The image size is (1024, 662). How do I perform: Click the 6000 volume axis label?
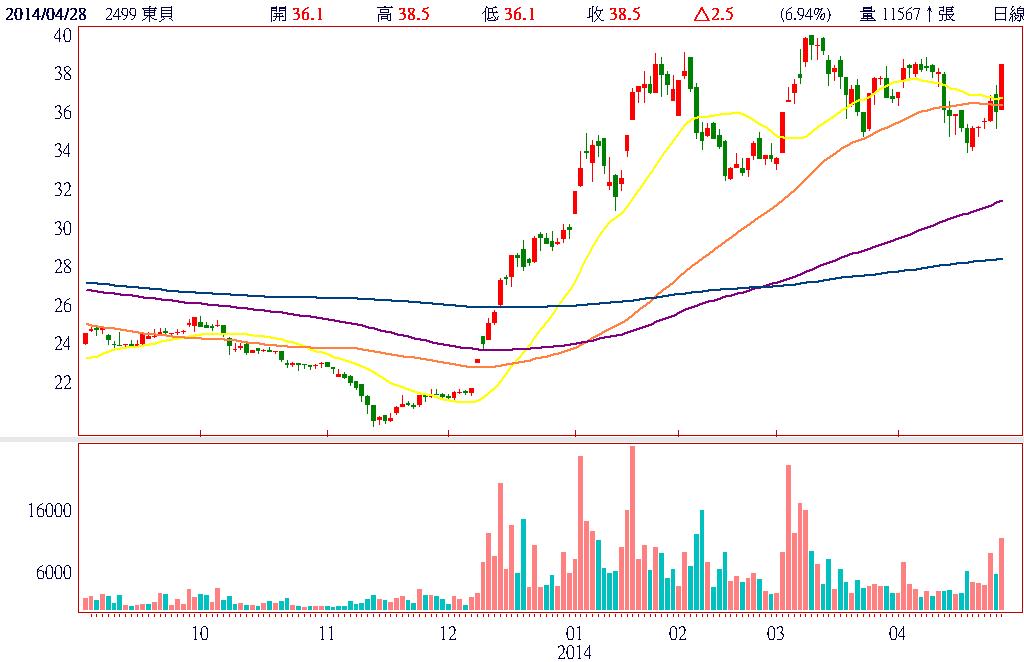coord(54,573)
